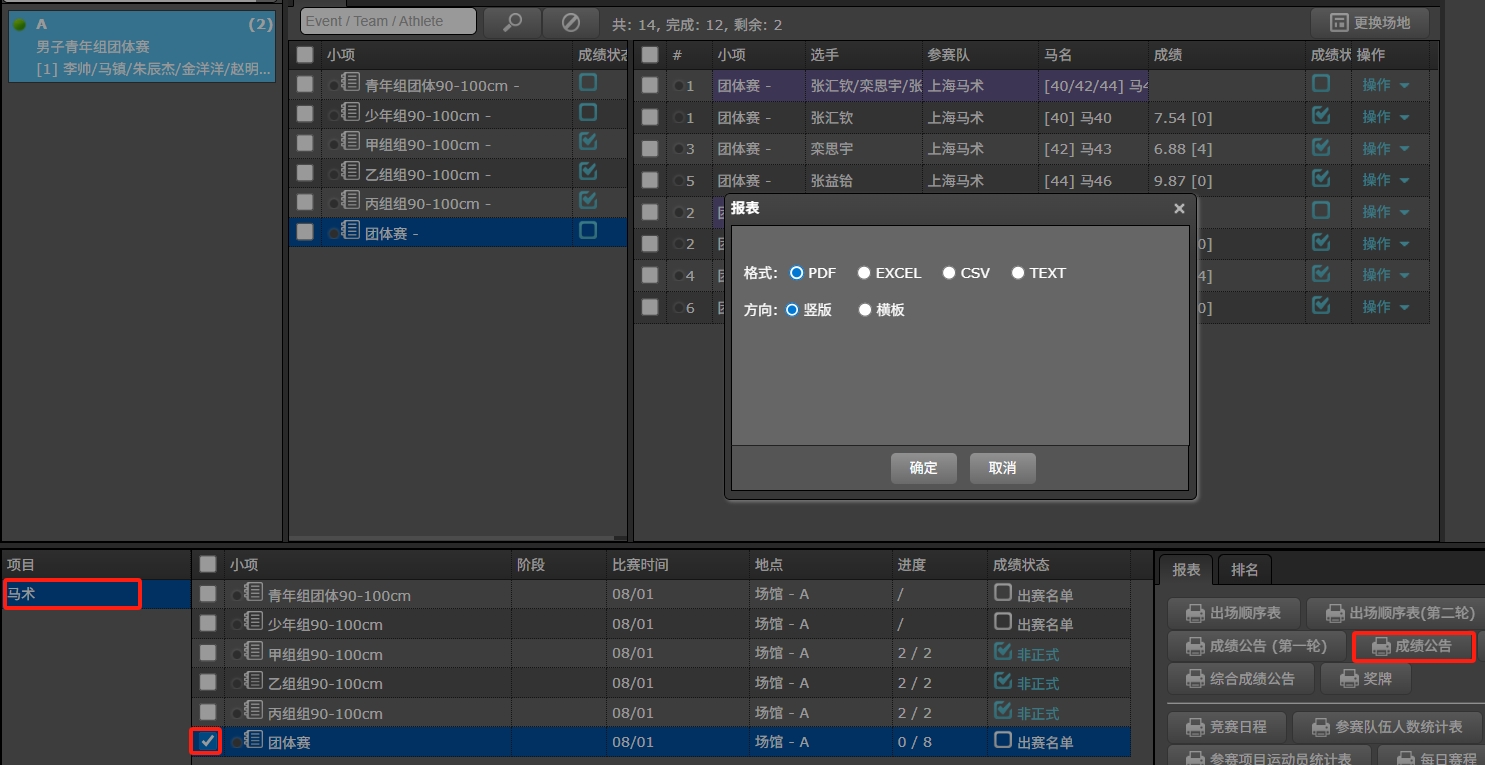Switch to the 排名 tab
The image size is (1485, 765).
pos(1244,570)
